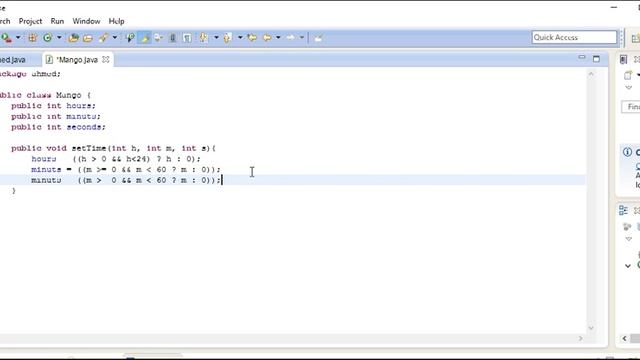Toggle Word Wrap toolbar button

(x=158, y=38)
